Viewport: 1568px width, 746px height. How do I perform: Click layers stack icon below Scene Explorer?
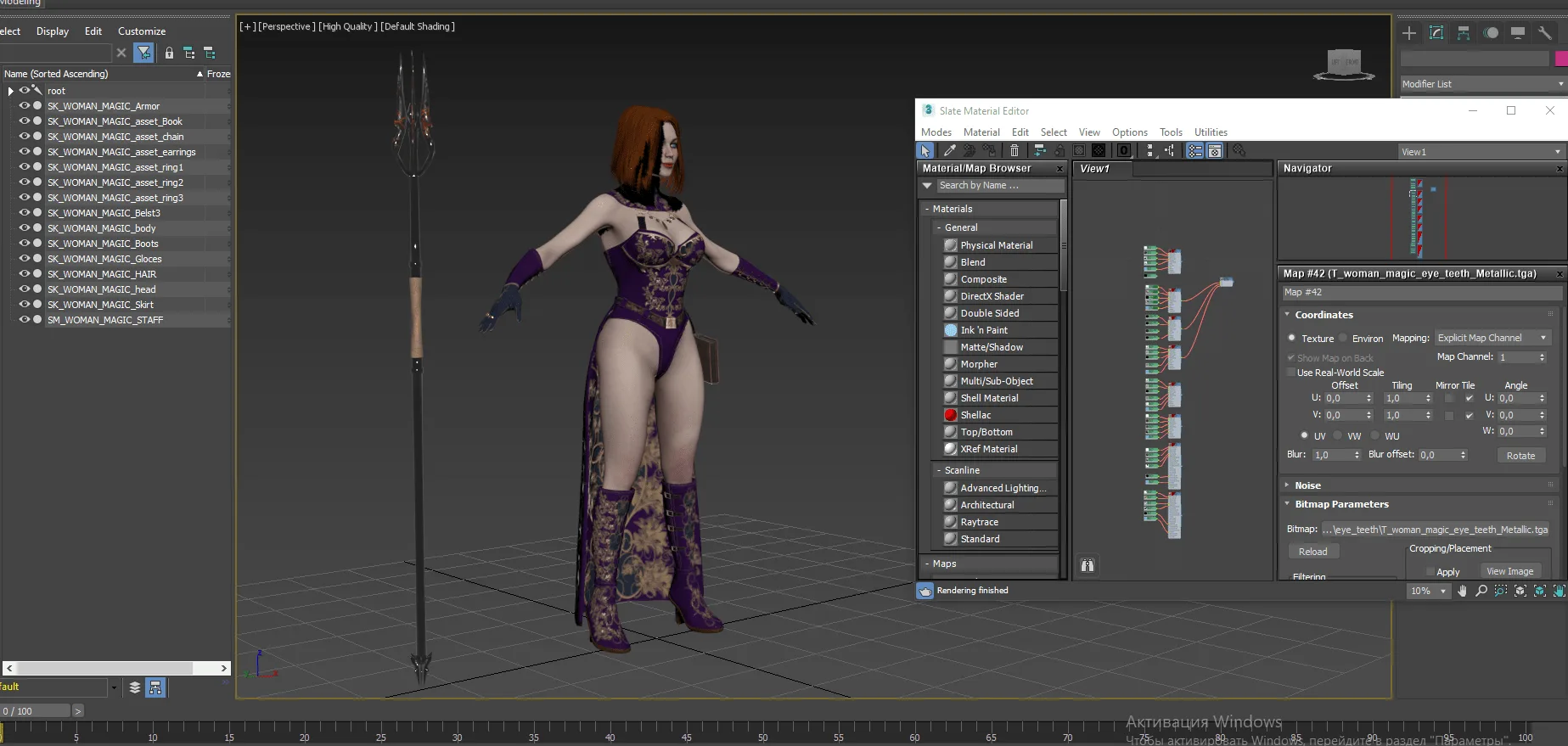[135, 687]
